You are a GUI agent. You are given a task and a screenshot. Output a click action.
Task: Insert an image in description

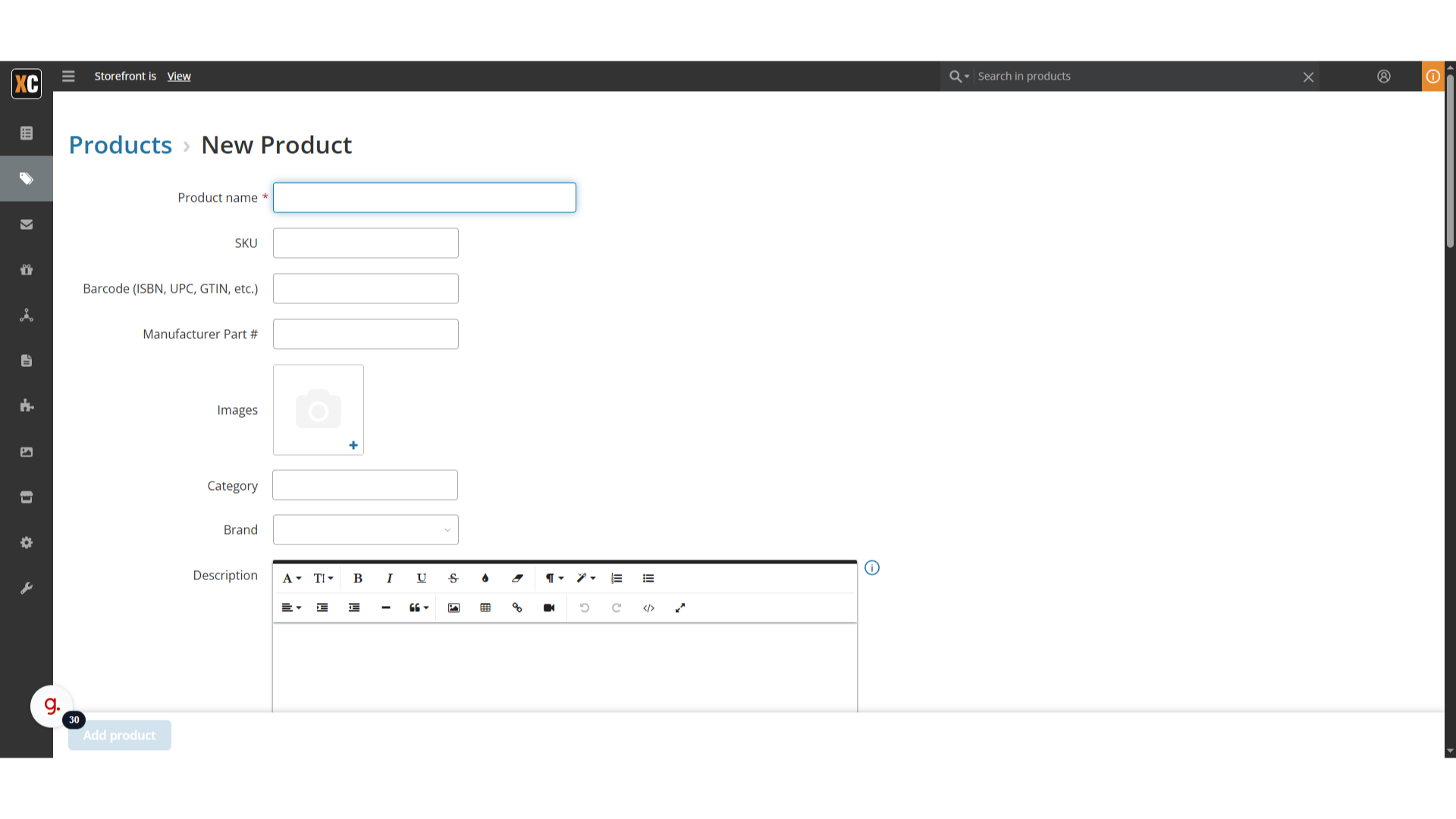(x=453, y=608)
